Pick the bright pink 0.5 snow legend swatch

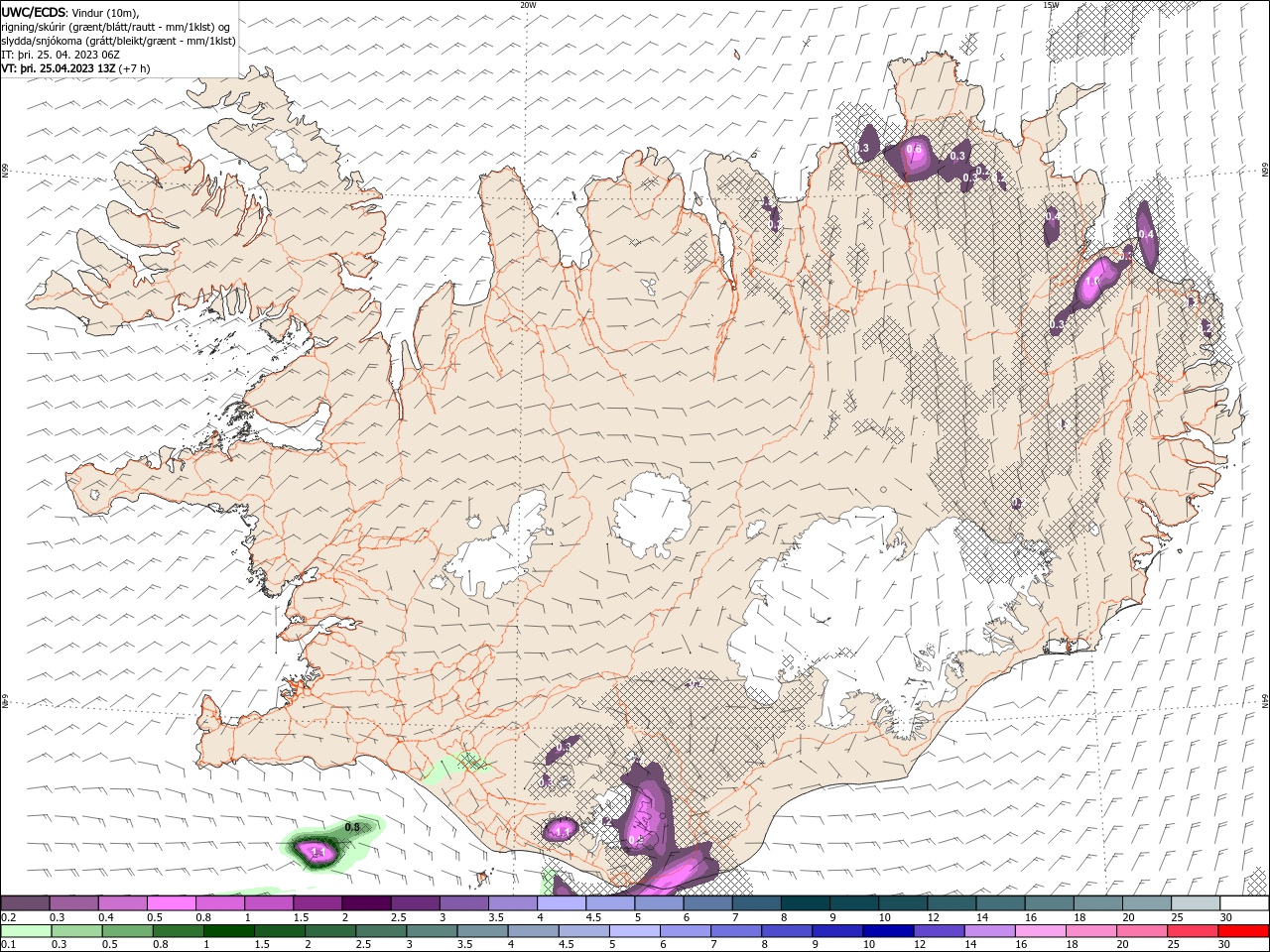tap(171, 903)
